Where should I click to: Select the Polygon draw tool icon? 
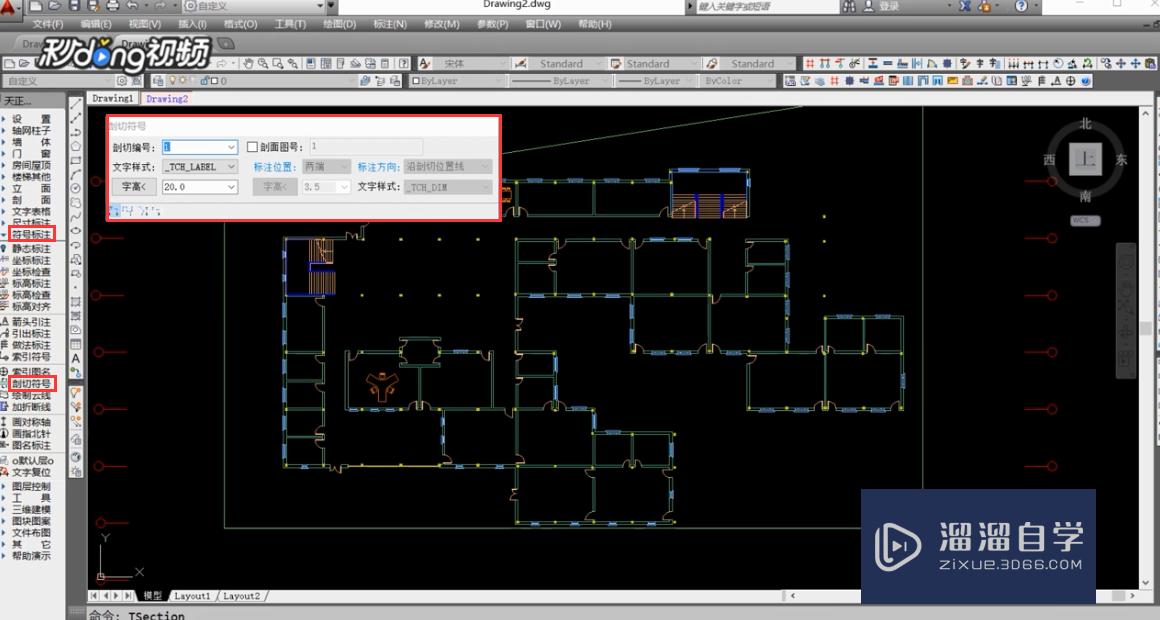75,146
